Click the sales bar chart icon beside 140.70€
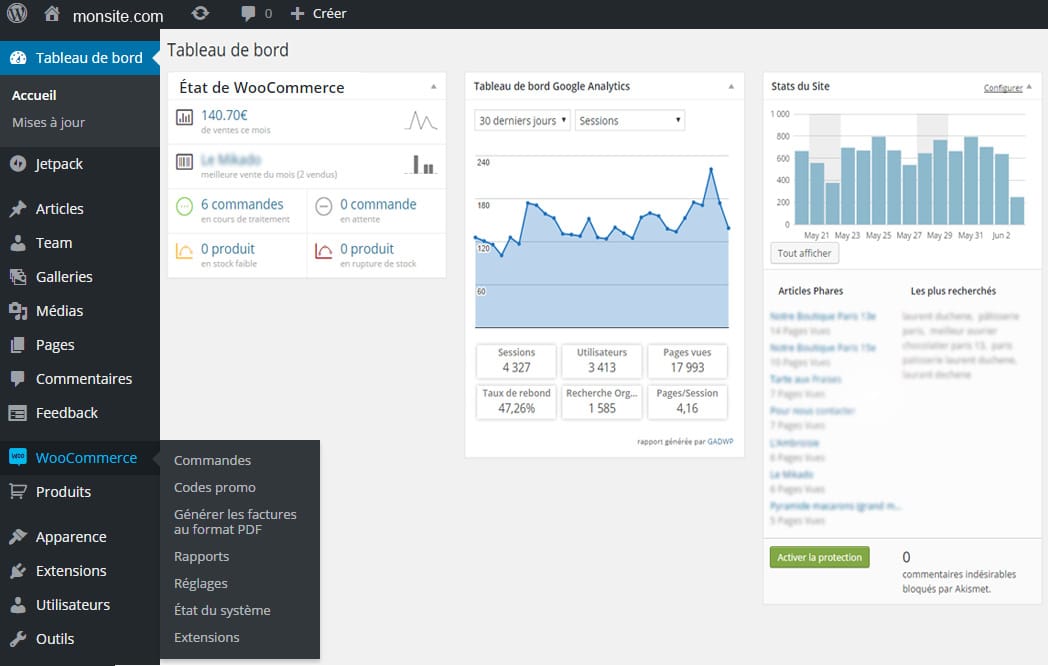The height and width of the screenshot is (666, 1048). [184, 117]
